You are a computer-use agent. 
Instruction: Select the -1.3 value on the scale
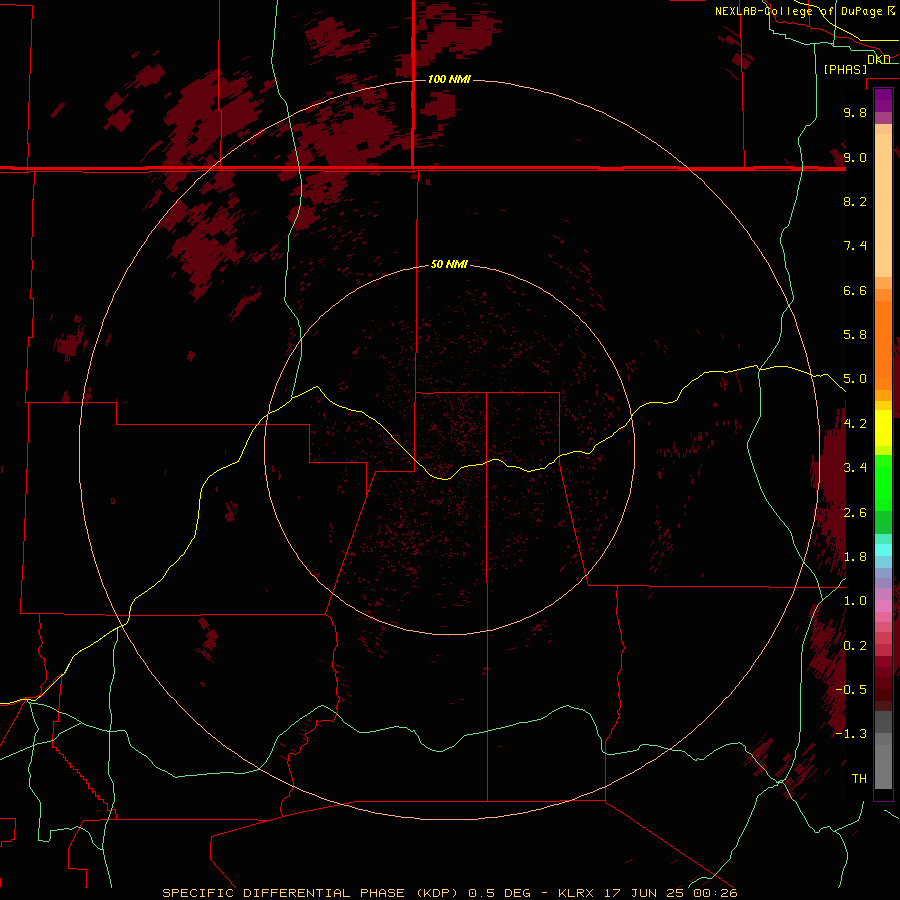click(x=851, y=734)
